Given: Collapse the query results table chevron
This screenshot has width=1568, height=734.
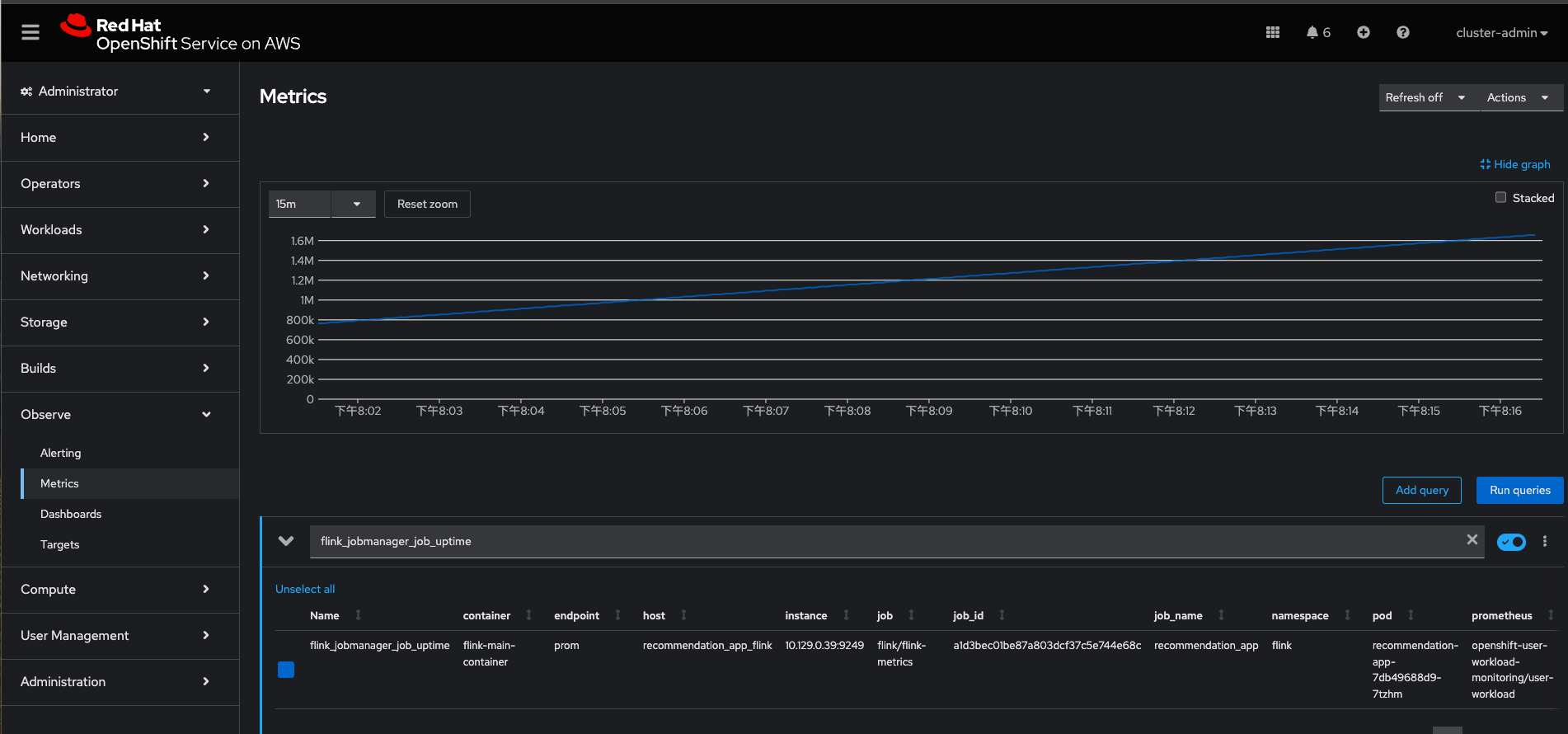Looking at the screenshot, I should (286, 541).
